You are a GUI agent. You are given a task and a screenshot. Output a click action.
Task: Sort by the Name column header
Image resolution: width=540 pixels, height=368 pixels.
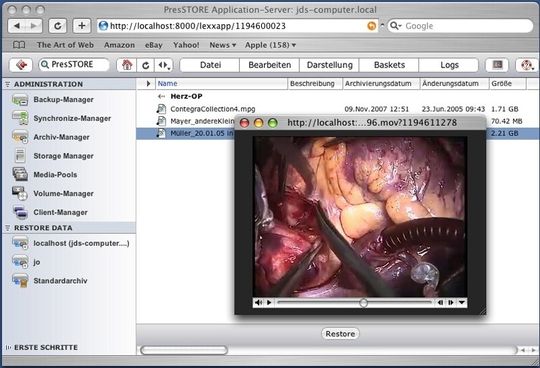tap(221, 83)
